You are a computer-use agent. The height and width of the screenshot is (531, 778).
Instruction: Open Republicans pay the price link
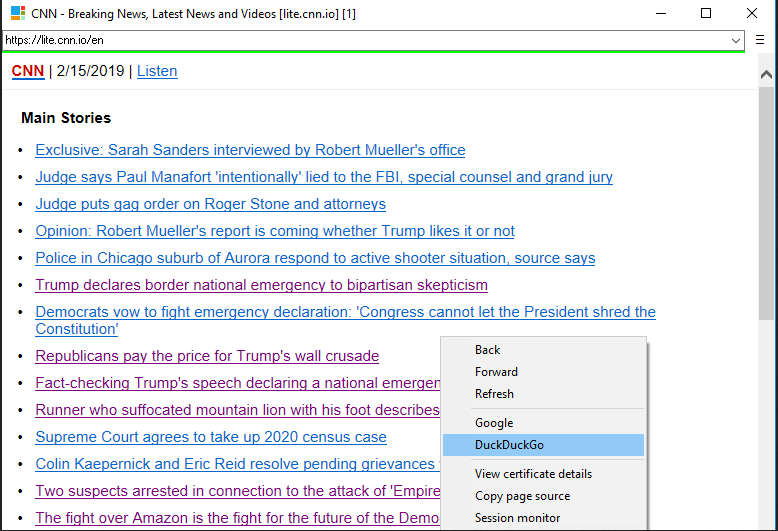(x=207, y=356)
